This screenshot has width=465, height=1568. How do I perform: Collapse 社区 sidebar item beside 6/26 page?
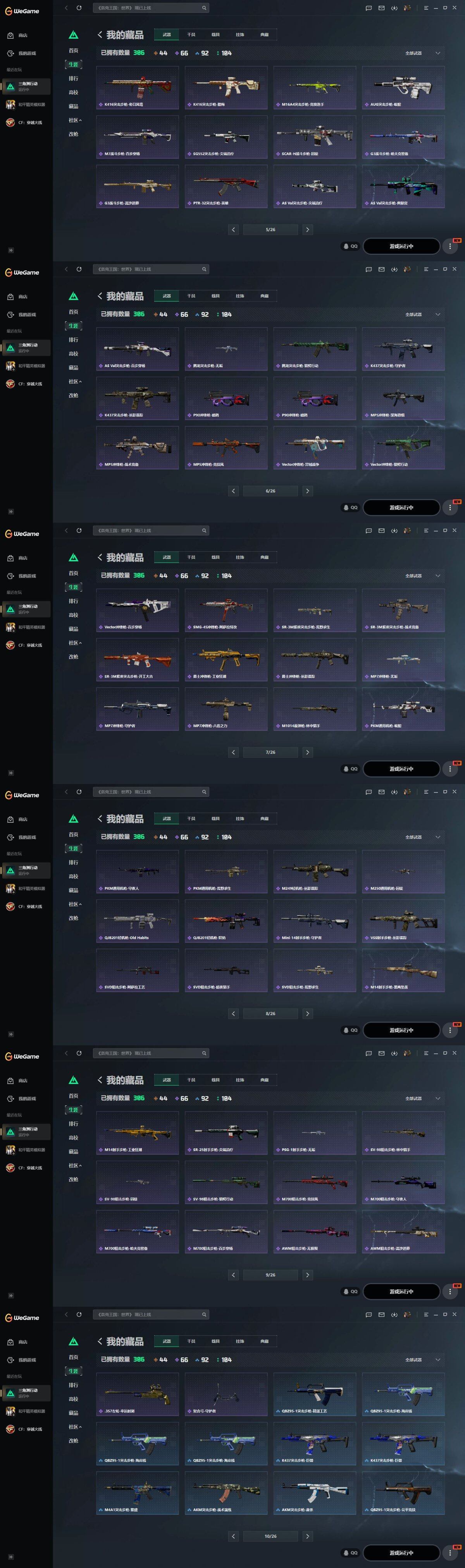click(75, 382)
